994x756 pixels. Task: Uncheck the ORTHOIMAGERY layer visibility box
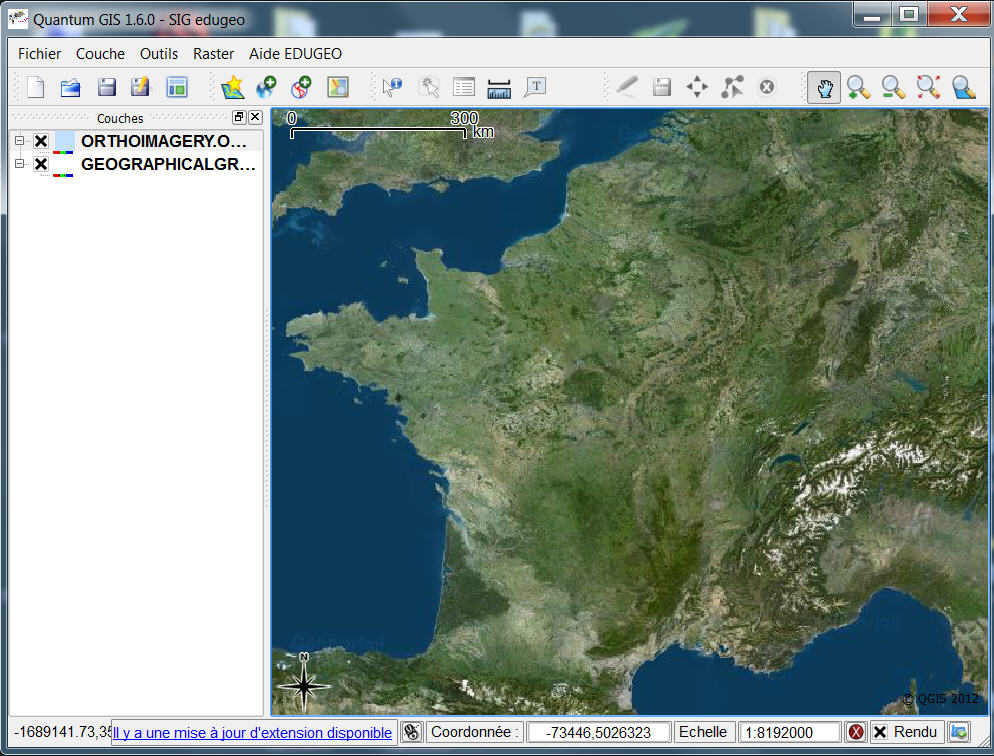coord(41,141)
